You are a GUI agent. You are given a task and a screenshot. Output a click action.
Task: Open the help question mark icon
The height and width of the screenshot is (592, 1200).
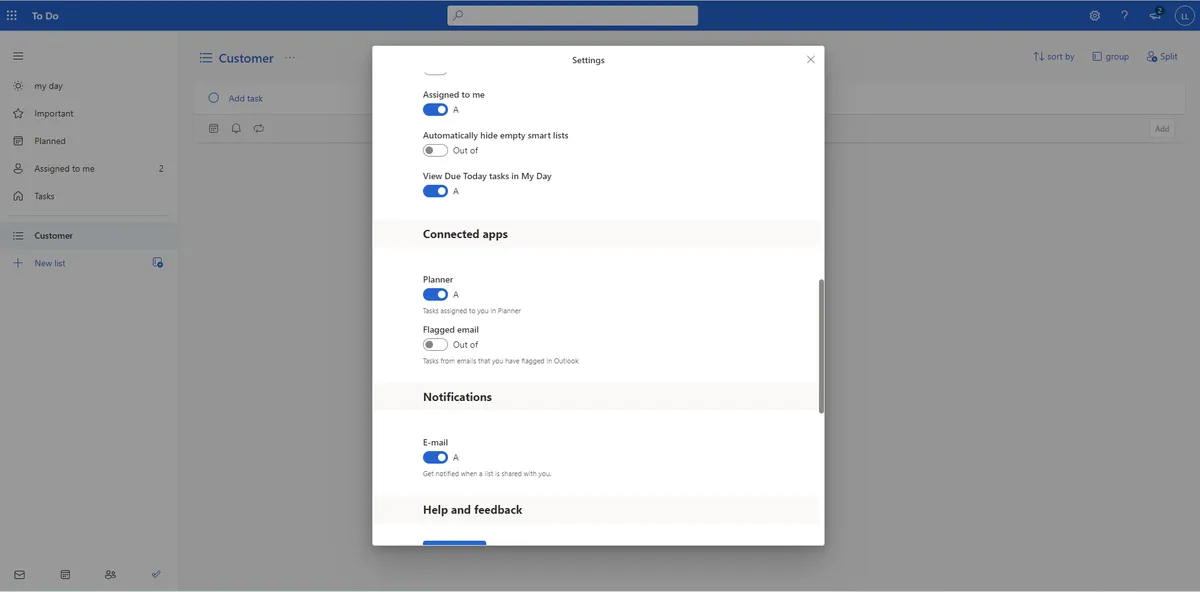coord(1124,15)
